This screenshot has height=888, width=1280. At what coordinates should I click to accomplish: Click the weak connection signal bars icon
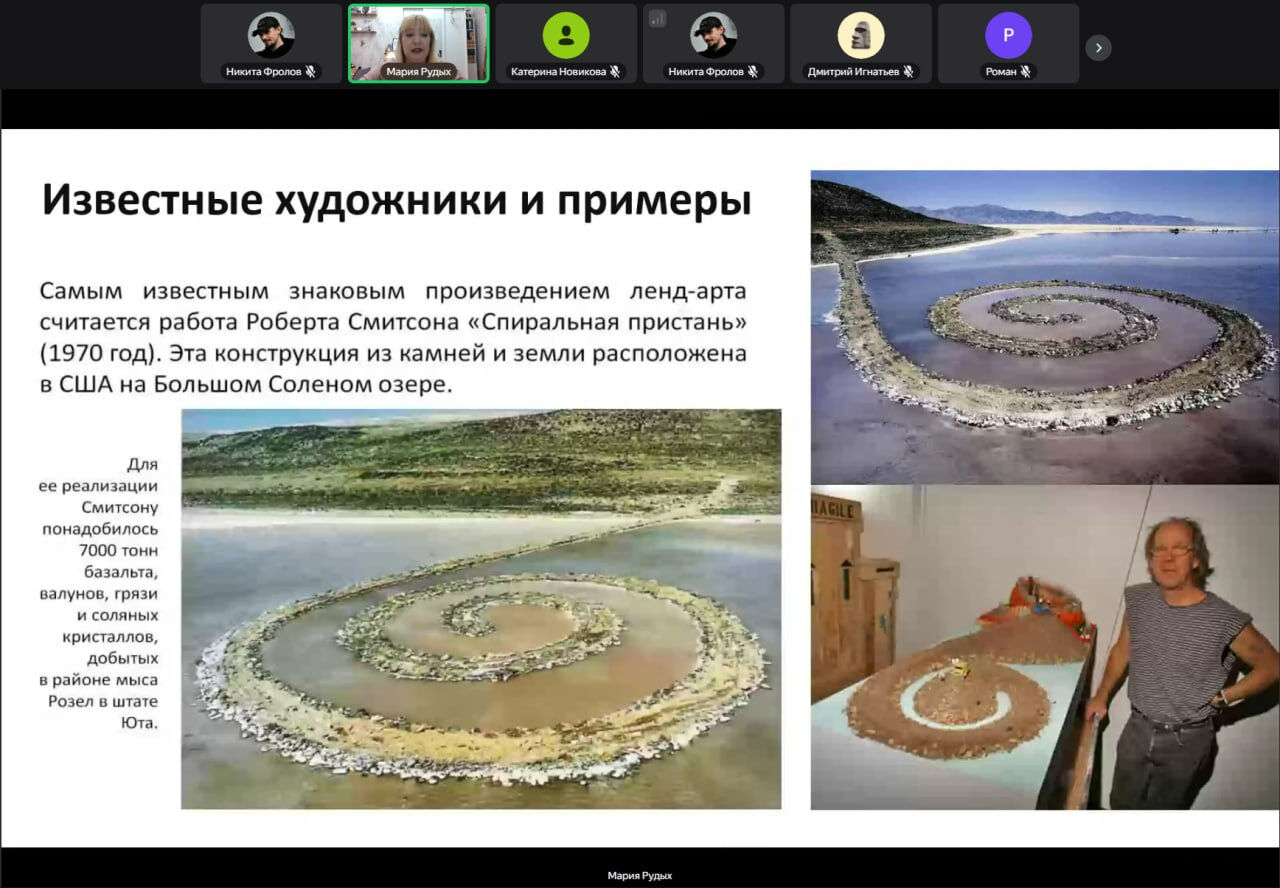pyautogui.click(x=657, y=18)
